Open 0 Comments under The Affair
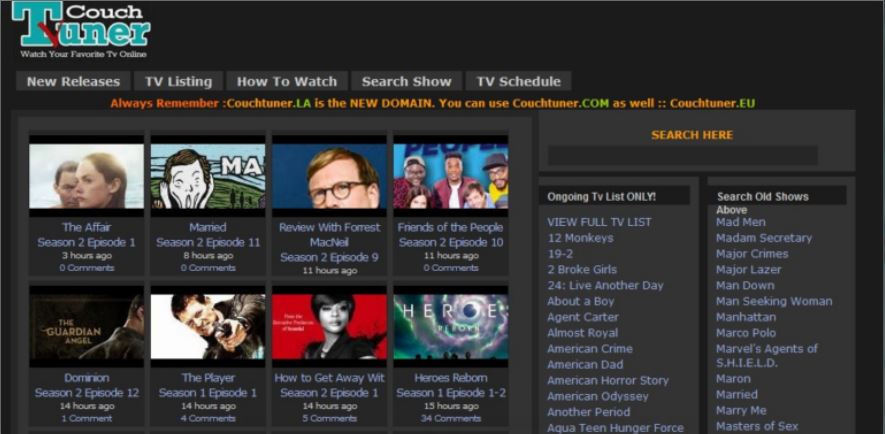The width and height of the screenshot is (885, 434). tap(86, 268)
